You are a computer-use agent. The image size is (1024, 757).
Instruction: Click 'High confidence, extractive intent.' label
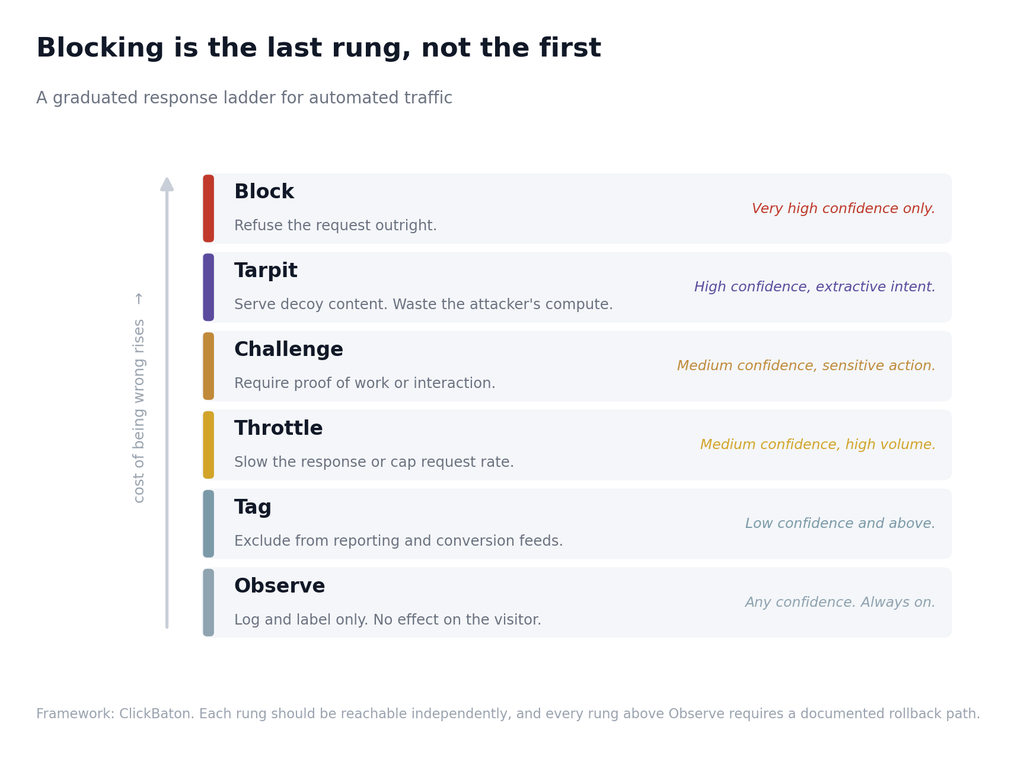pyautogui.click(x=814, y=287)
